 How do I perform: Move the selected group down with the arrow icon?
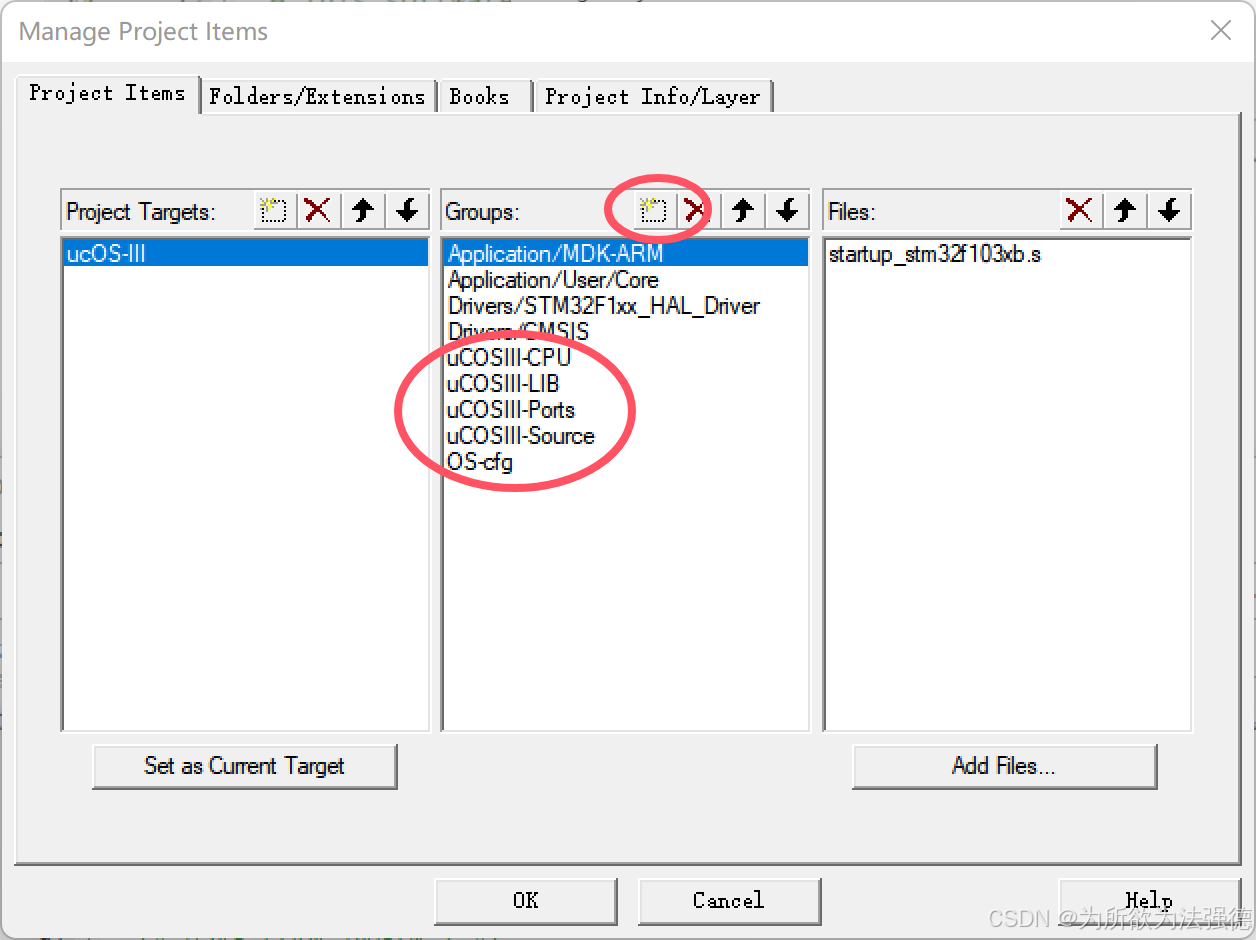786,210
